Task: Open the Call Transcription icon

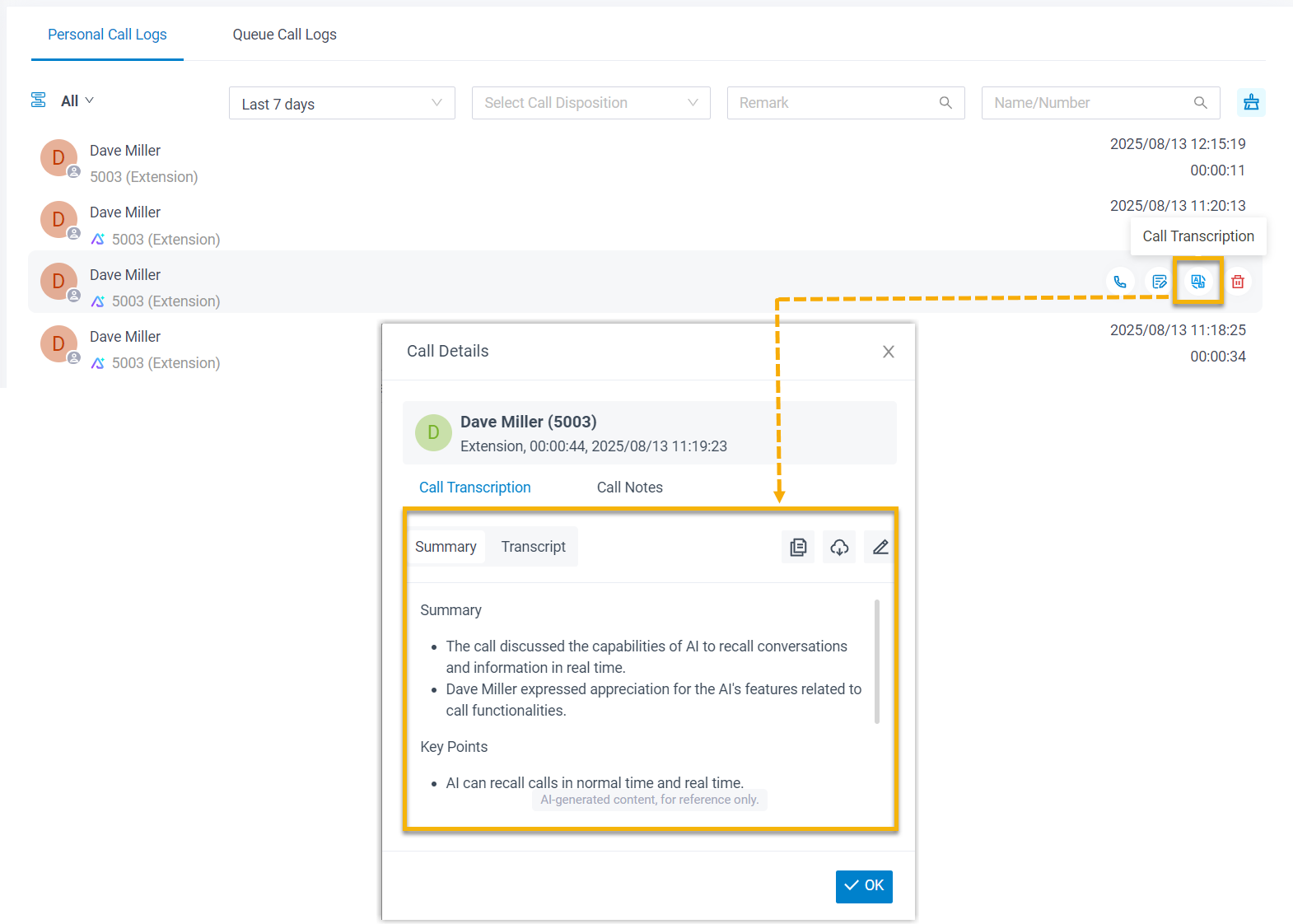Action: click(x=1197, y=282)
